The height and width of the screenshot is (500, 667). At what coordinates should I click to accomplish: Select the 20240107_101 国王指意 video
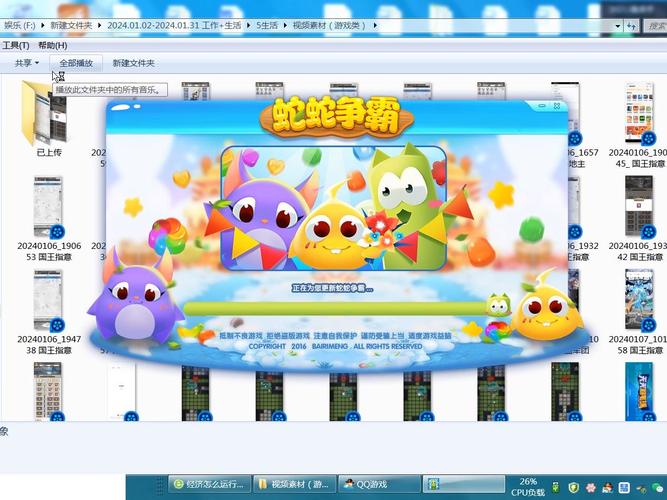coord(639,300)
